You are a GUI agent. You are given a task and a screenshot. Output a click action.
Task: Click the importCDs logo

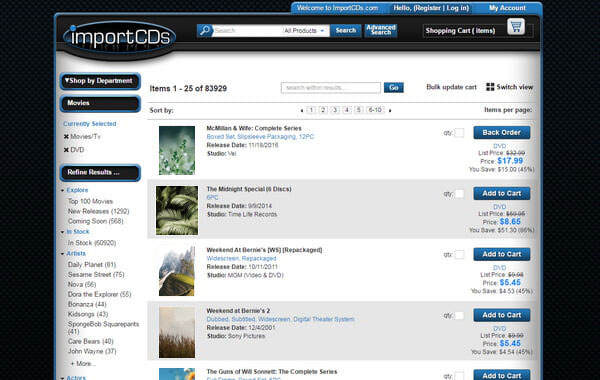click(119, 38)
